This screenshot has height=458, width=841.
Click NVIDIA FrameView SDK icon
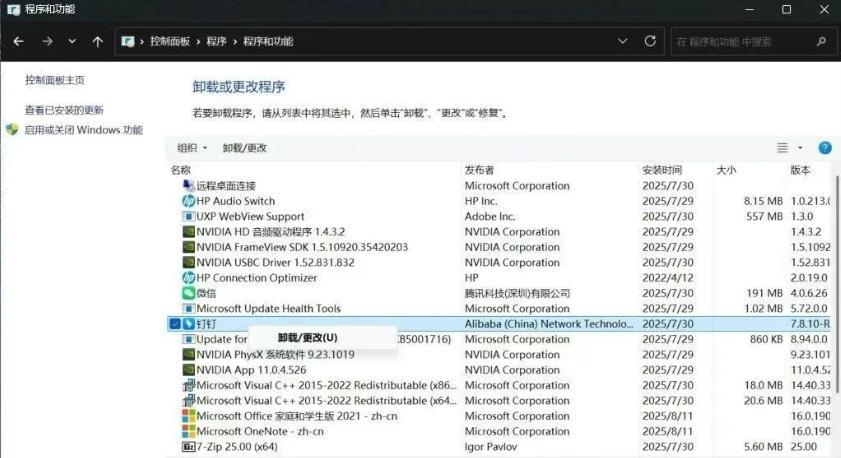188,247
